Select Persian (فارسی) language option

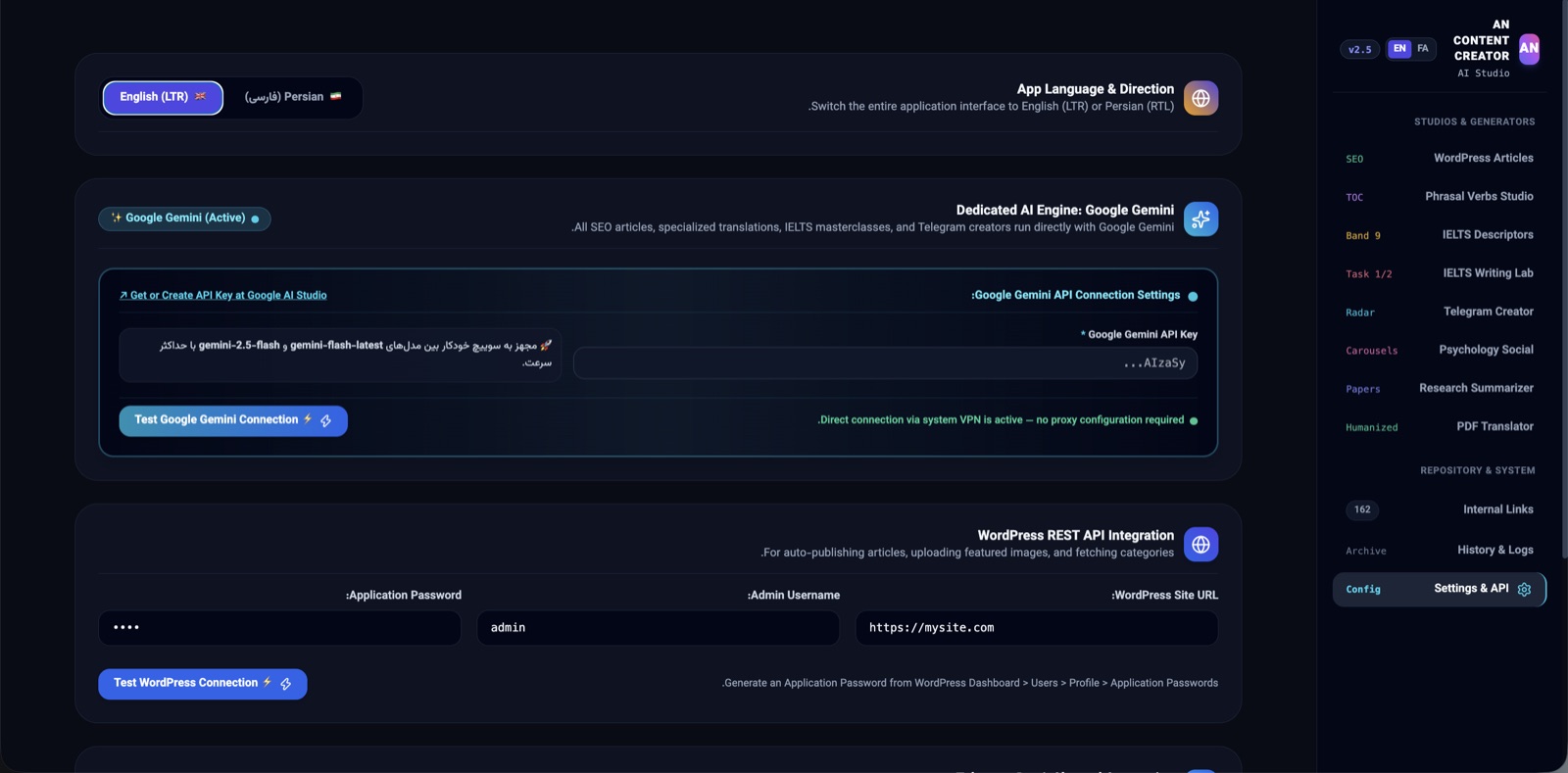click(x=293, y=97)
